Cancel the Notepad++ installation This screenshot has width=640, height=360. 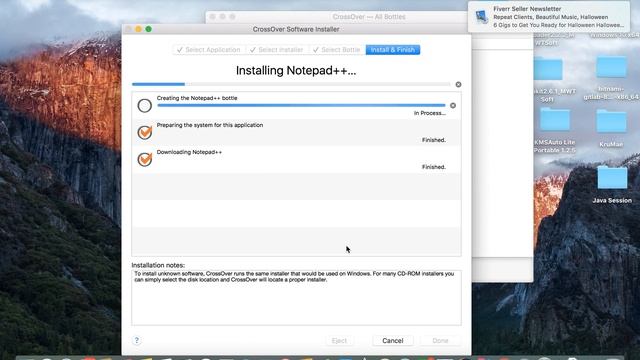point(393,340)
